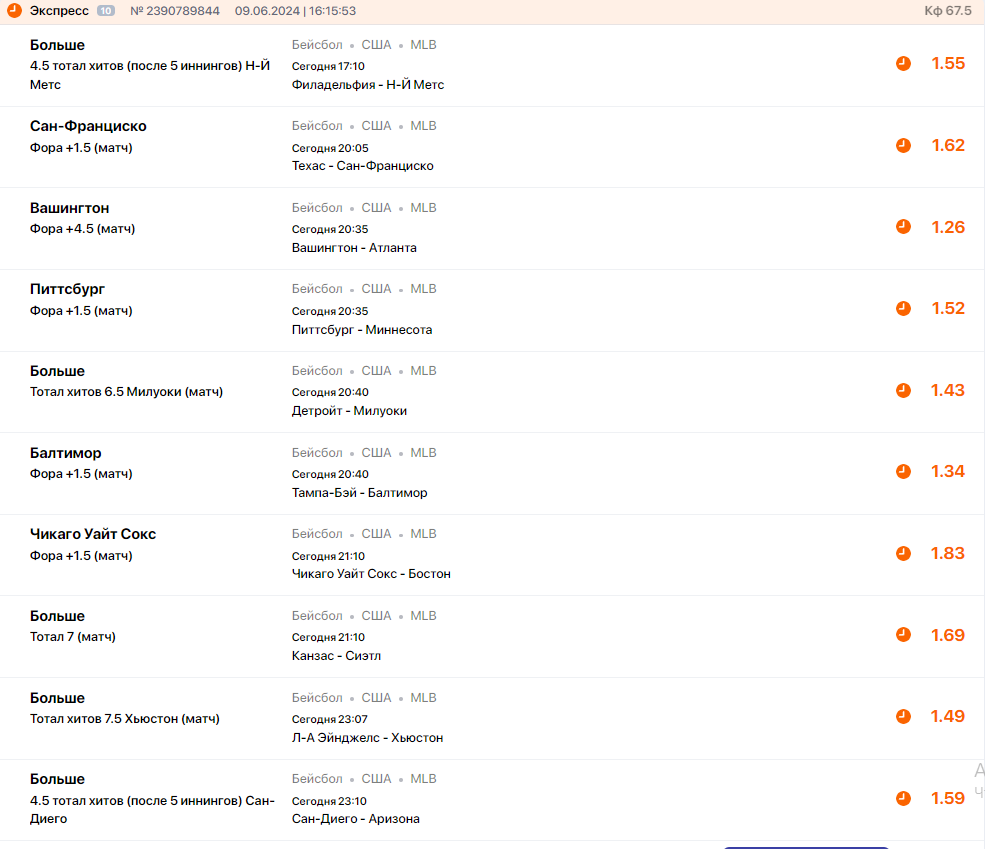Click the odds value 1.26
This screenshot has height=849, width=985.
[948, 227]
